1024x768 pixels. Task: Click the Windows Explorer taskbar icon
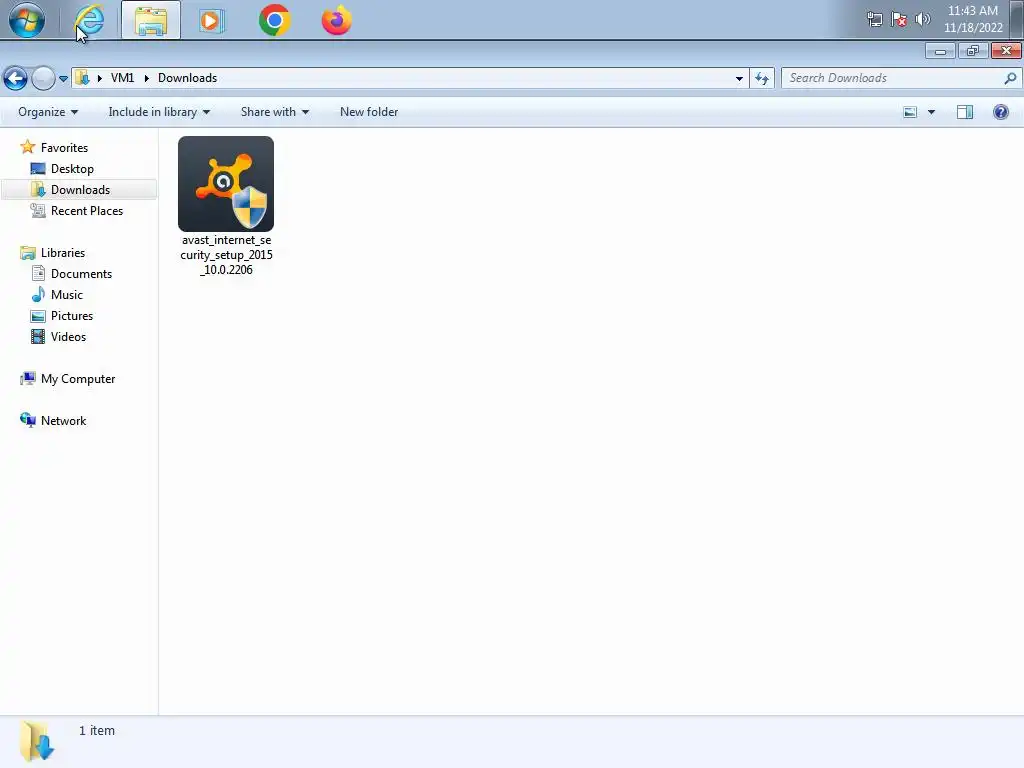coord(151,20)
